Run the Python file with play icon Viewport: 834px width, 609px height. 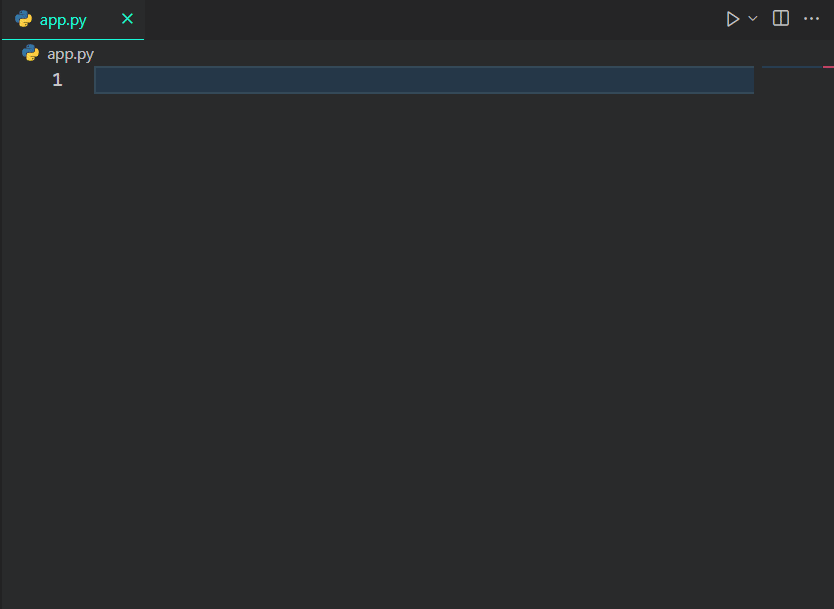pos(732,19)
